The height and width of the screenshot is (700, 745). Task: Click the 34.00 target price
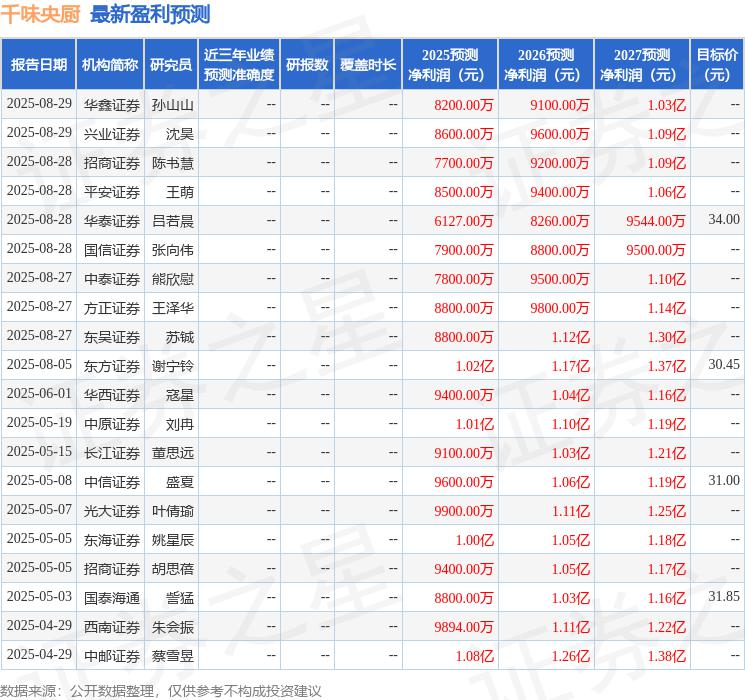[x=724, y=219]
